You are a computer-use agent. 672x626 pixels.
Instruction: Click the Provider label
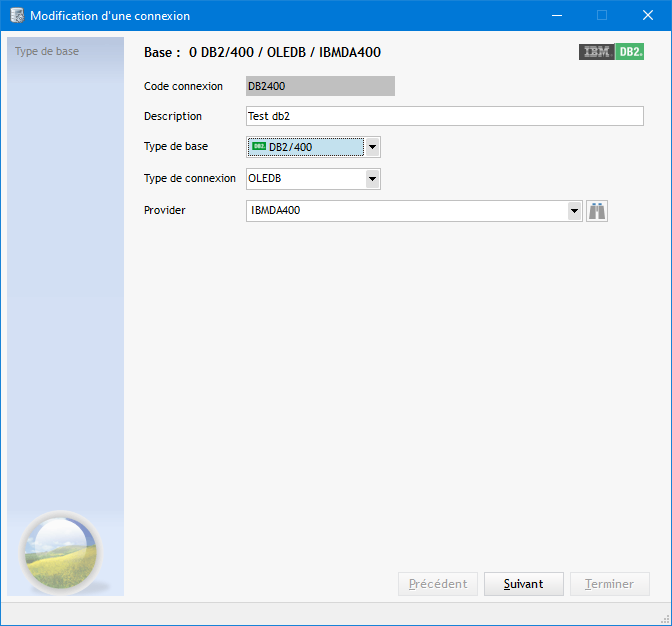tap(165, 210)
